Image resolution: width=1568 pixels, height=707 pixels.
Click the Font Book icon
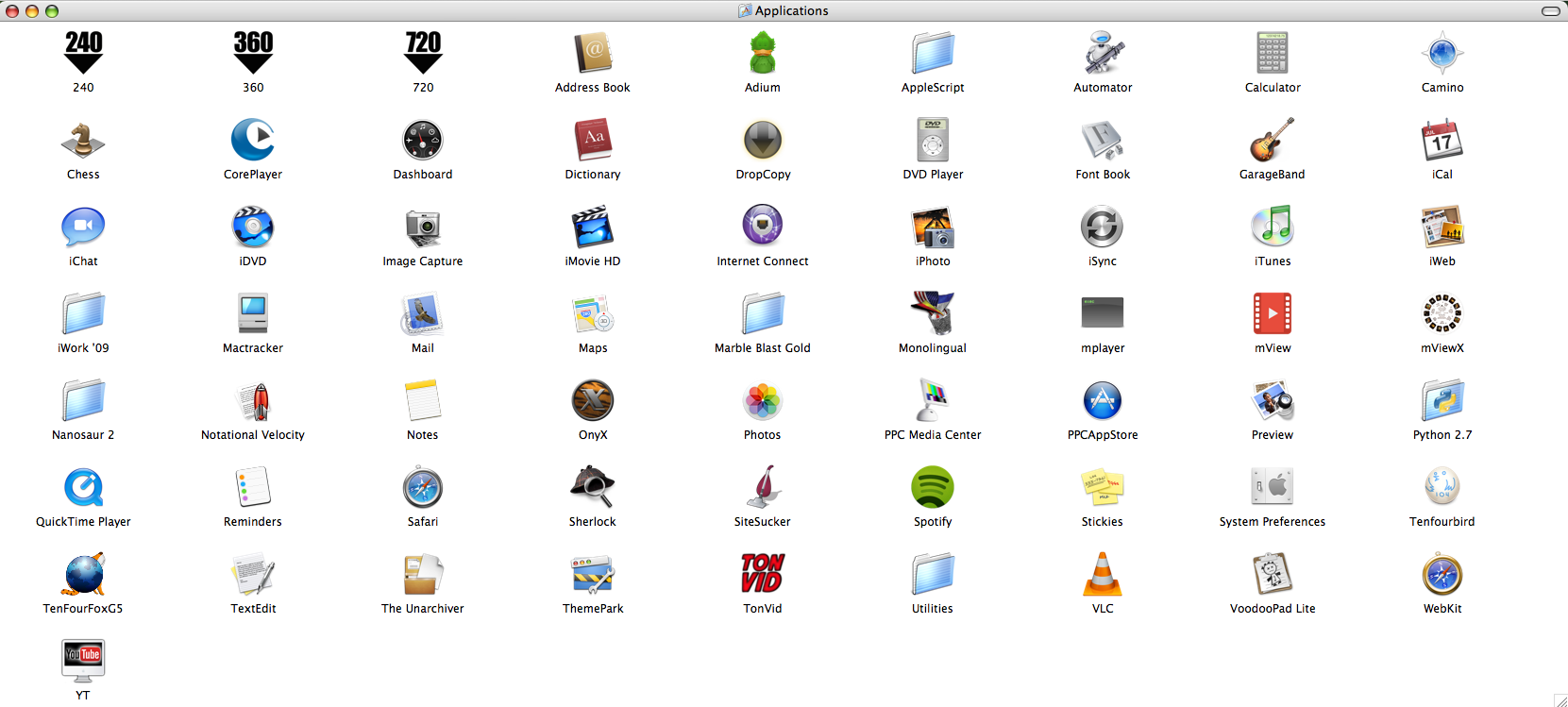1103,140
